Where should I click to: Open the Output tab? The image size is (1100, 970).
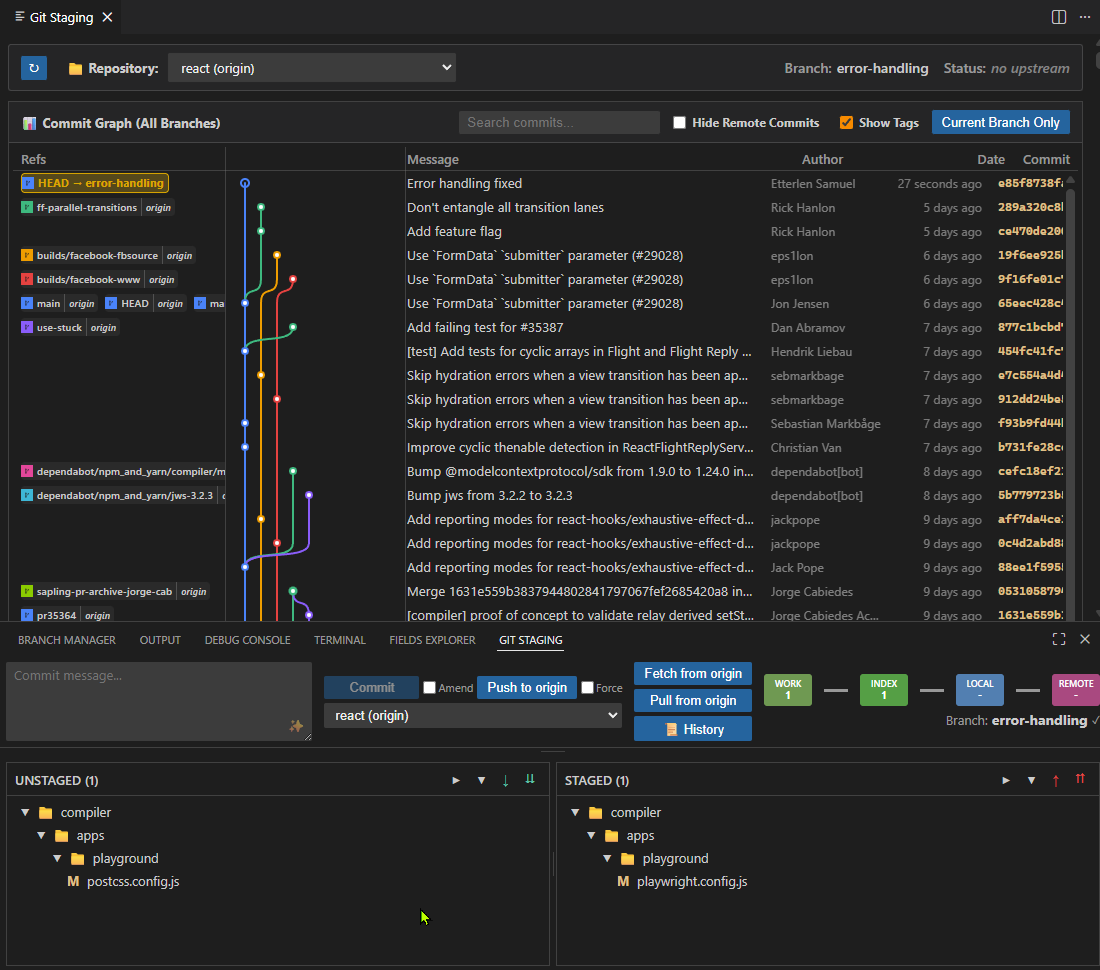(x=160, y=640)
